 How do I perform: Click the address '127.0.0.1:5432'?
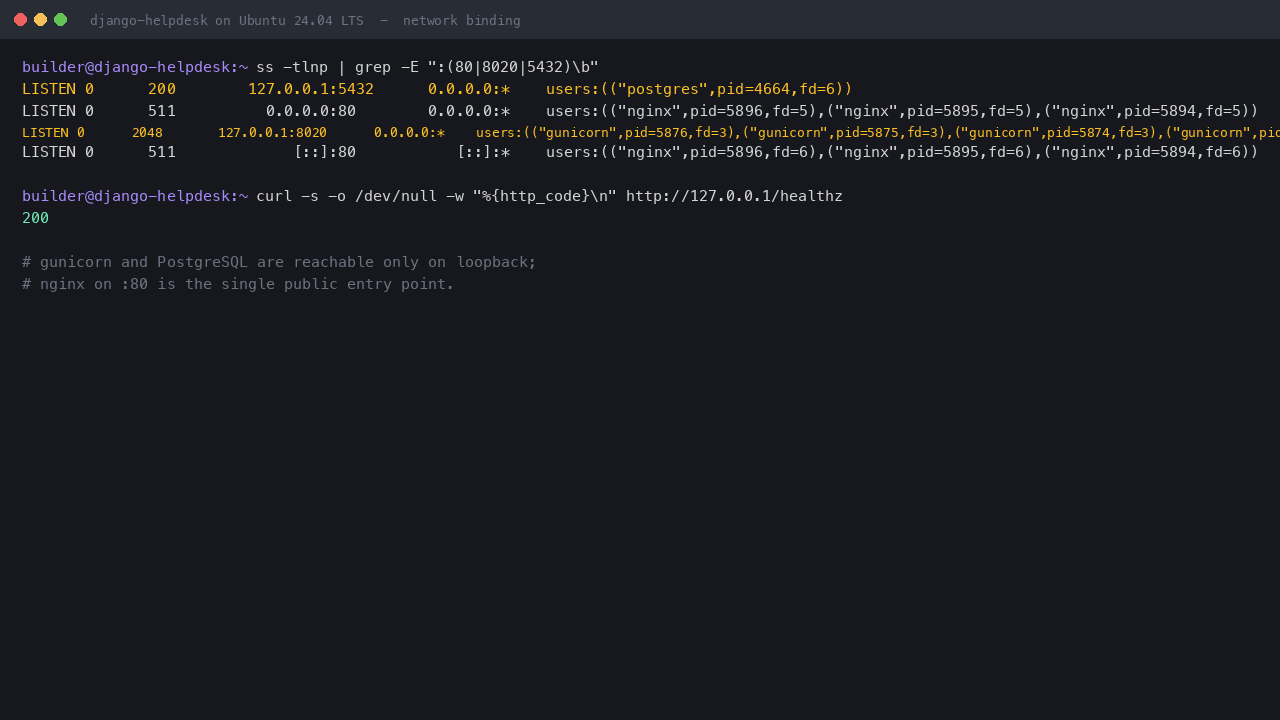311,89
